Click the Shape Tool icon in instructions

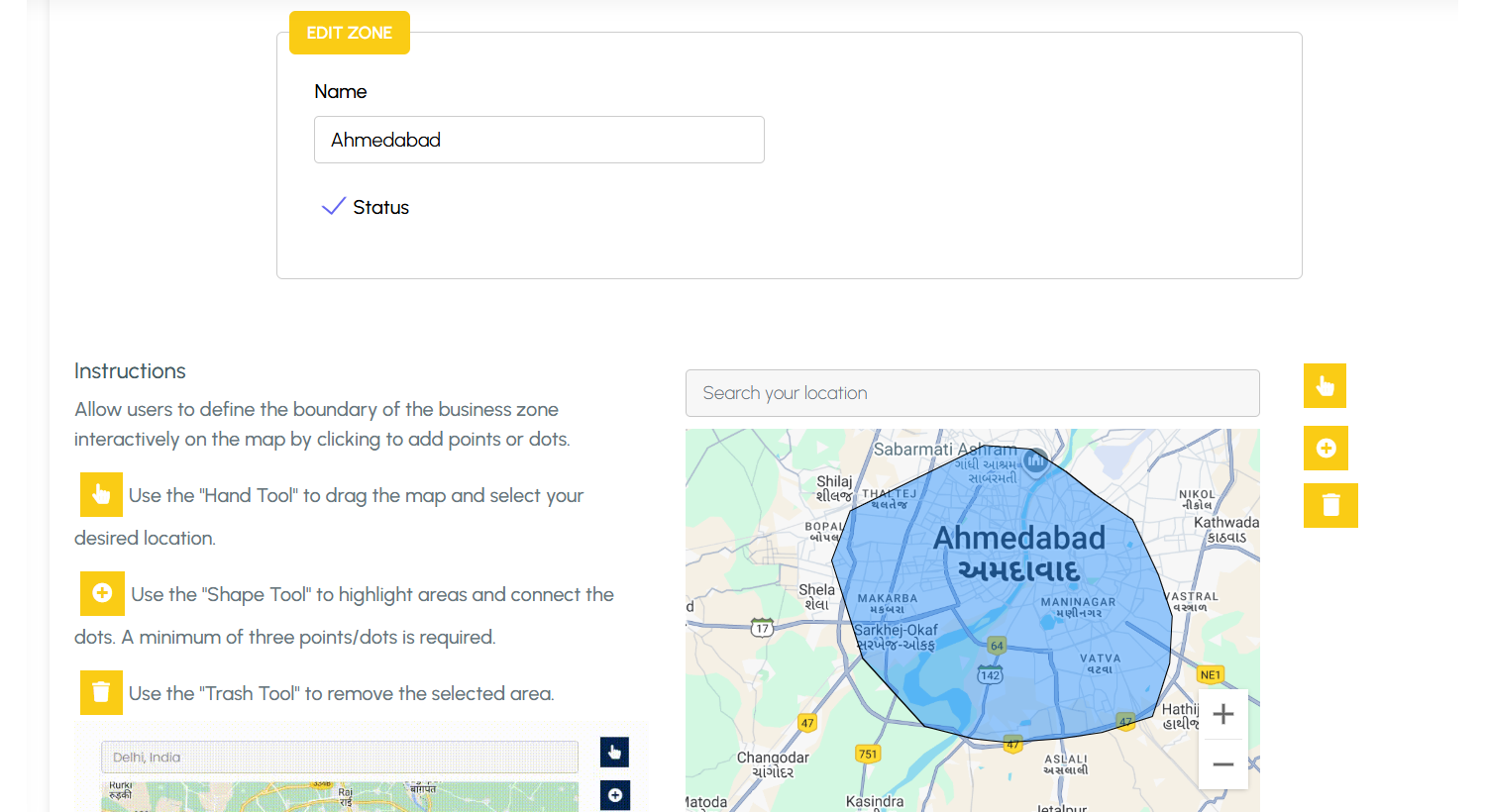102,593
